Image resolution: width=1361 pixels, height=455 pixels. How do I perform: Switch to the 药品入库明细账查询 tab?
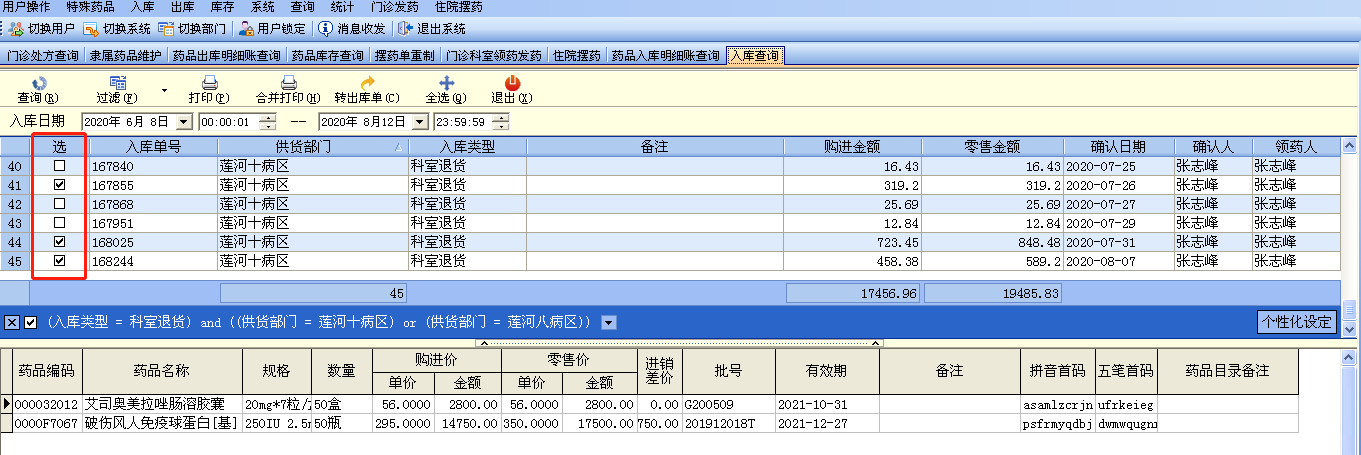point(666,56)
